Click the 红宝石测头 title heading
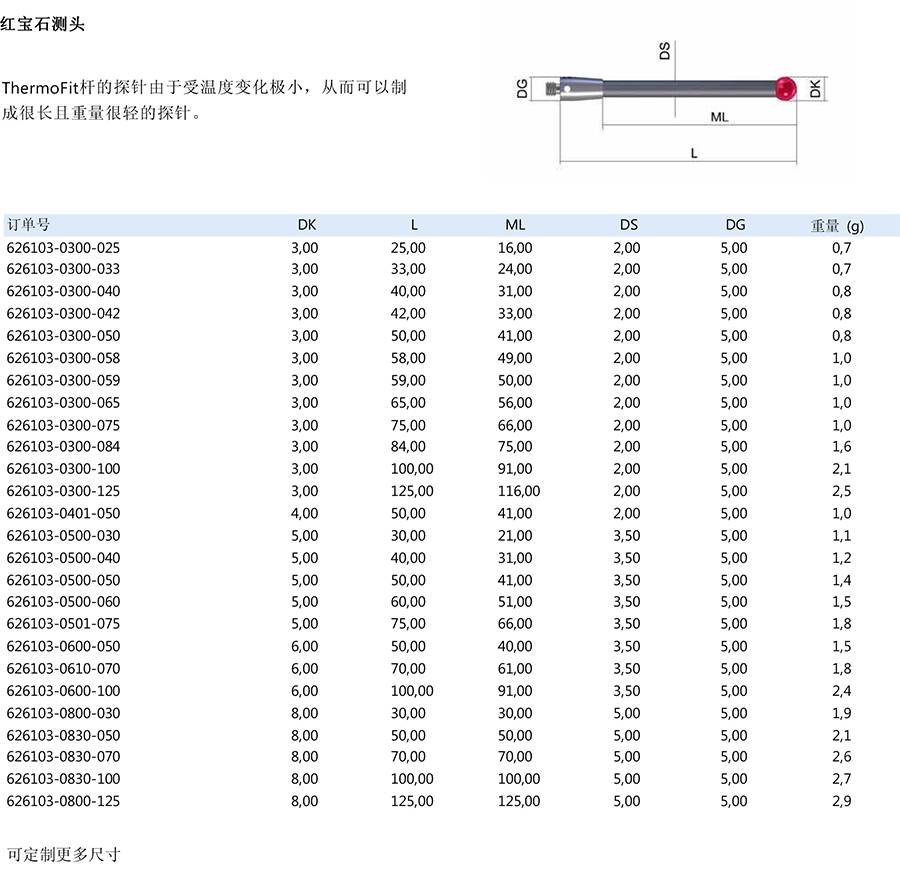The width and height of the screenshot is (900, 869). (x=42, y=24)
